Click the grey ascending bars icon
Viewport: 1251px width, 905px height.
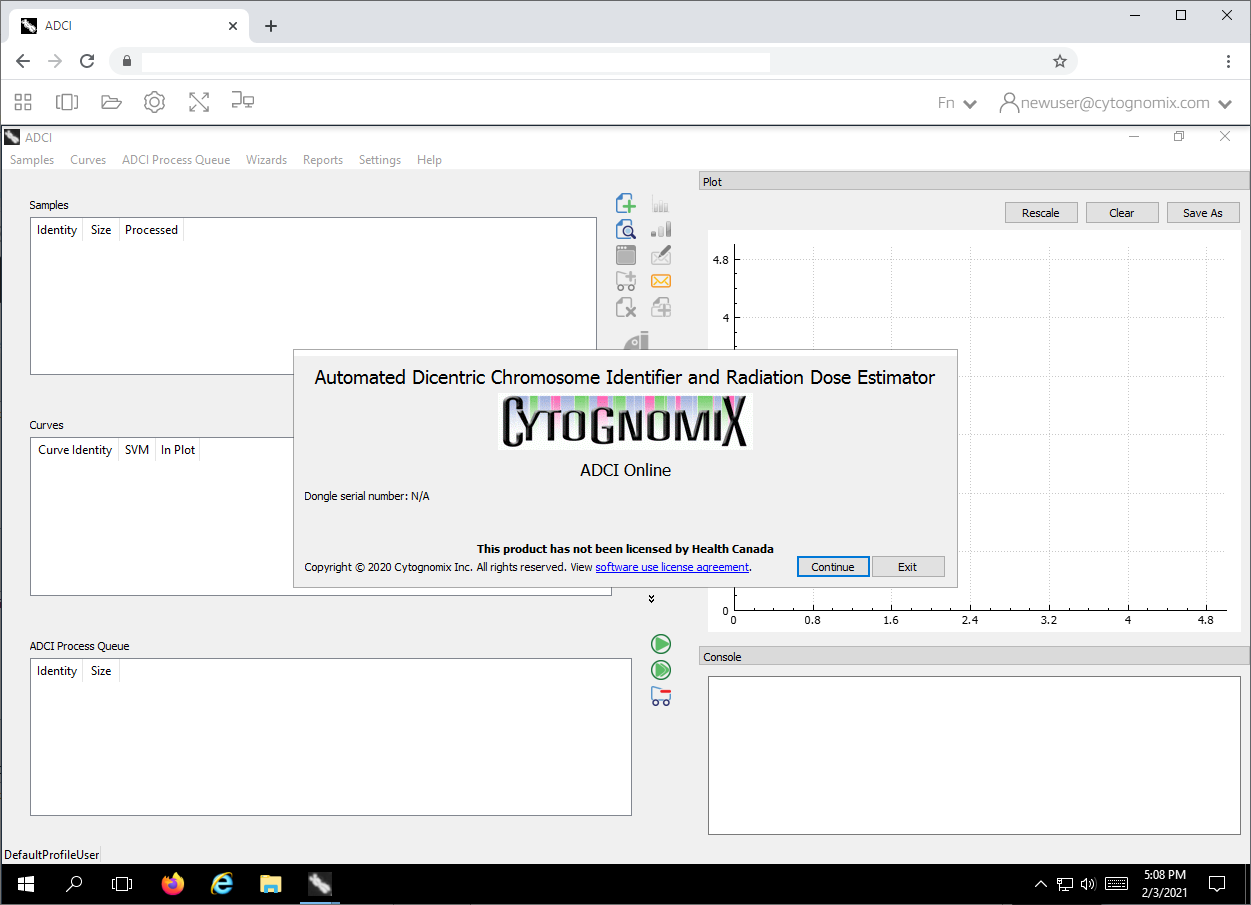(660, 229)
